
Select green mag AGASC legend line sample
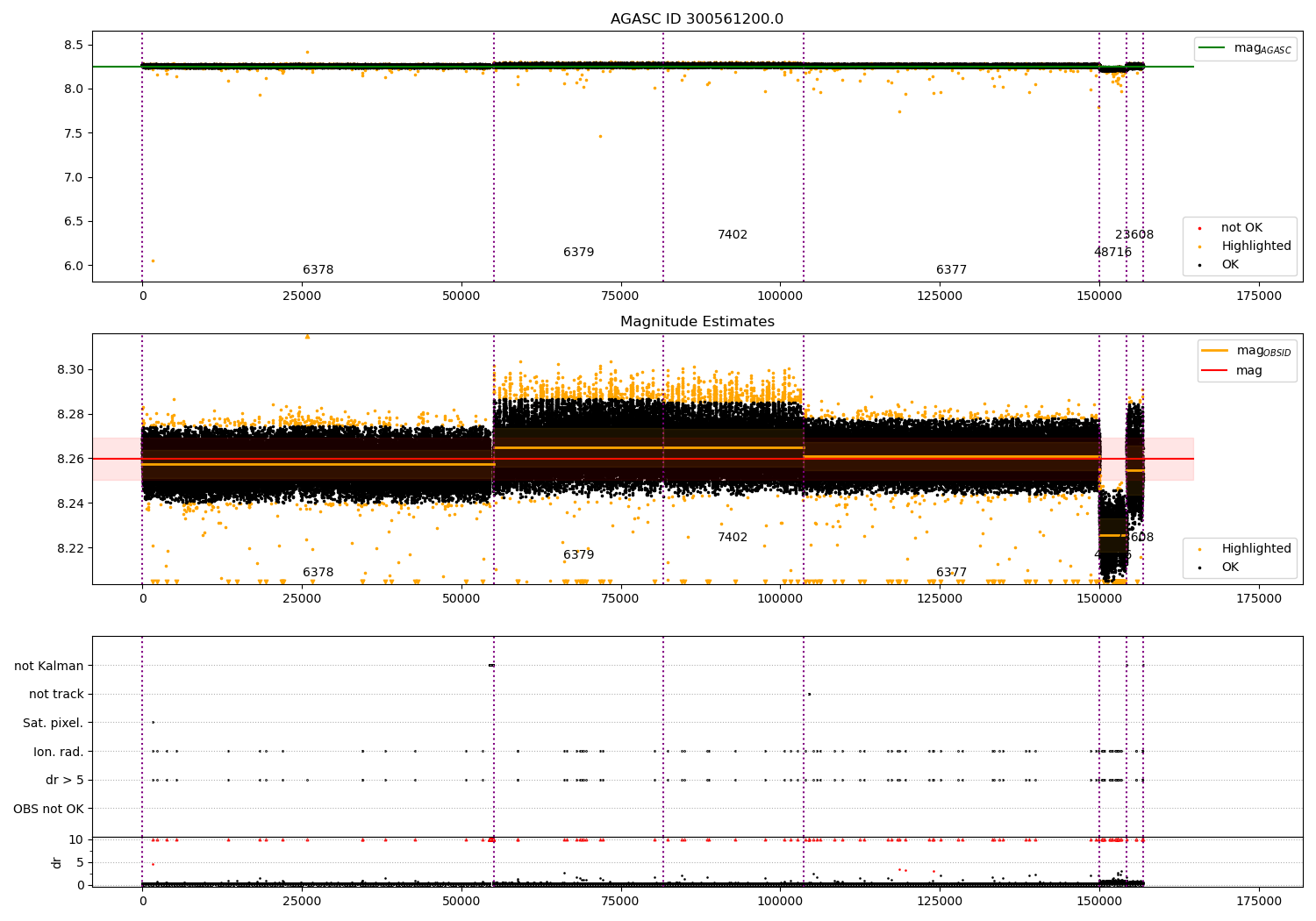pyautogui.click(x=1213, y=48)
